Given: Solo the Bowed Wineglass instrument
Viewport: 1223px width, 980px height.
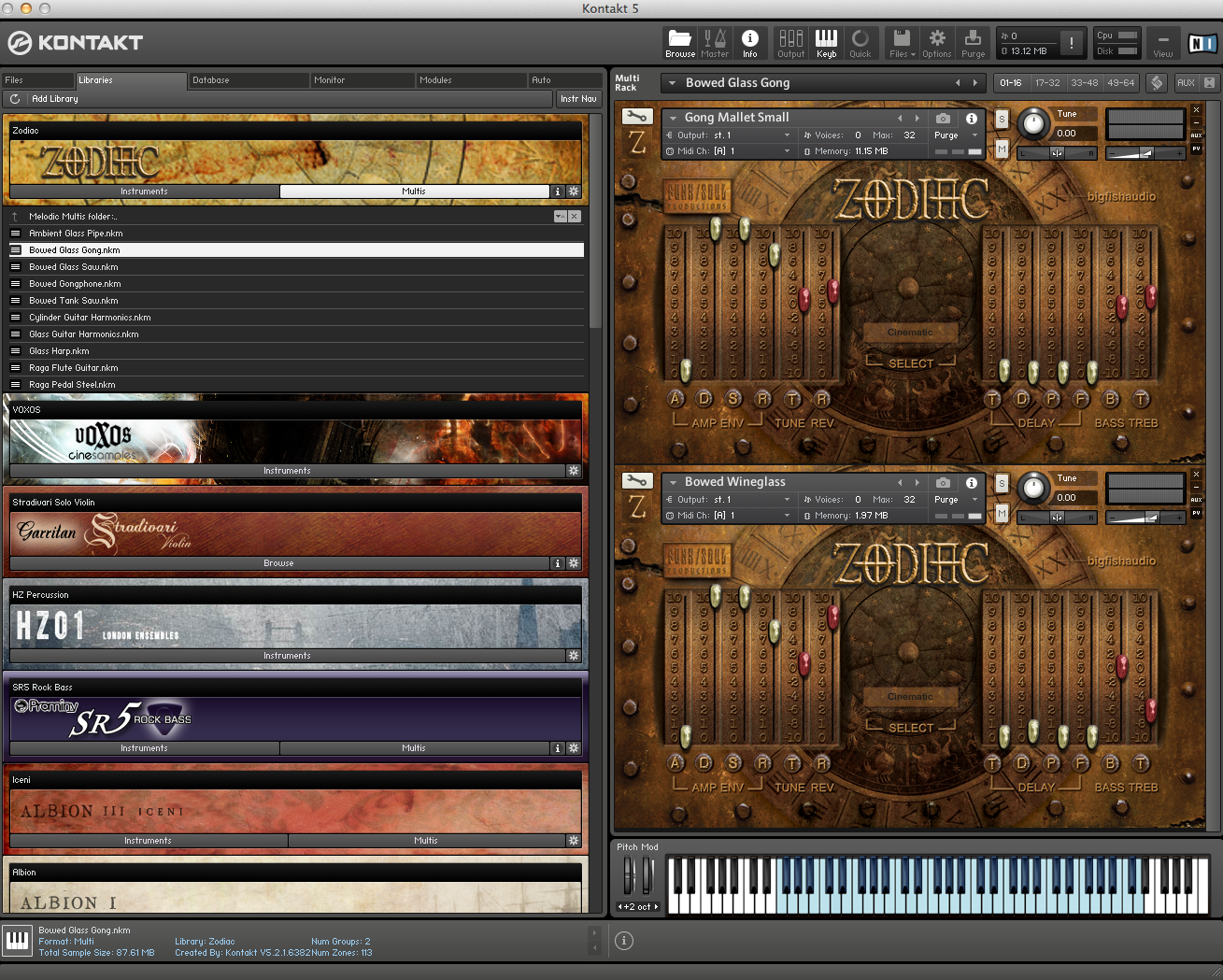Looking at the screenshot, I should coord(1002,484).
